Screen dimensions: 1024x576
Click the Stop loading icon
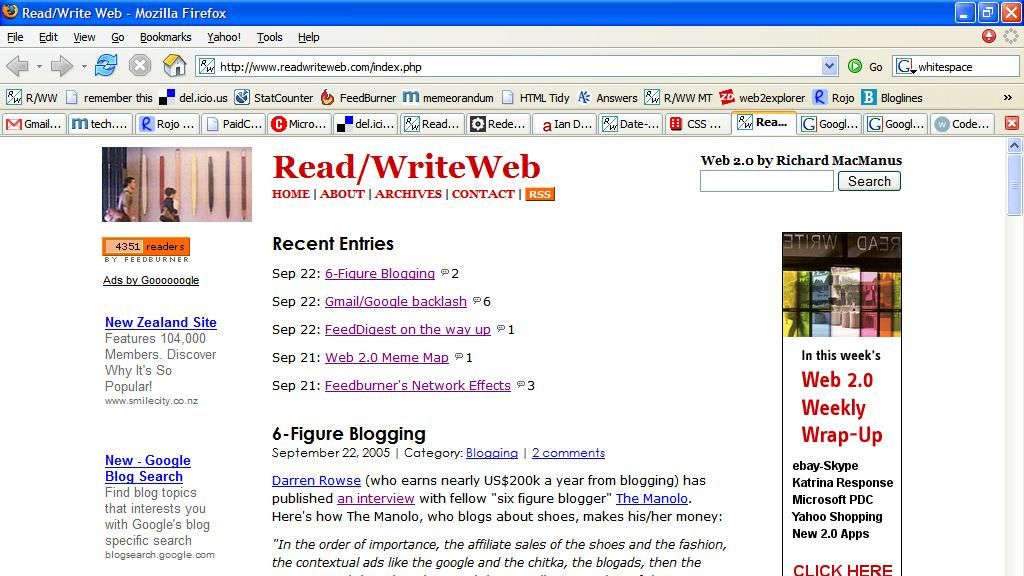click(140, 66)
